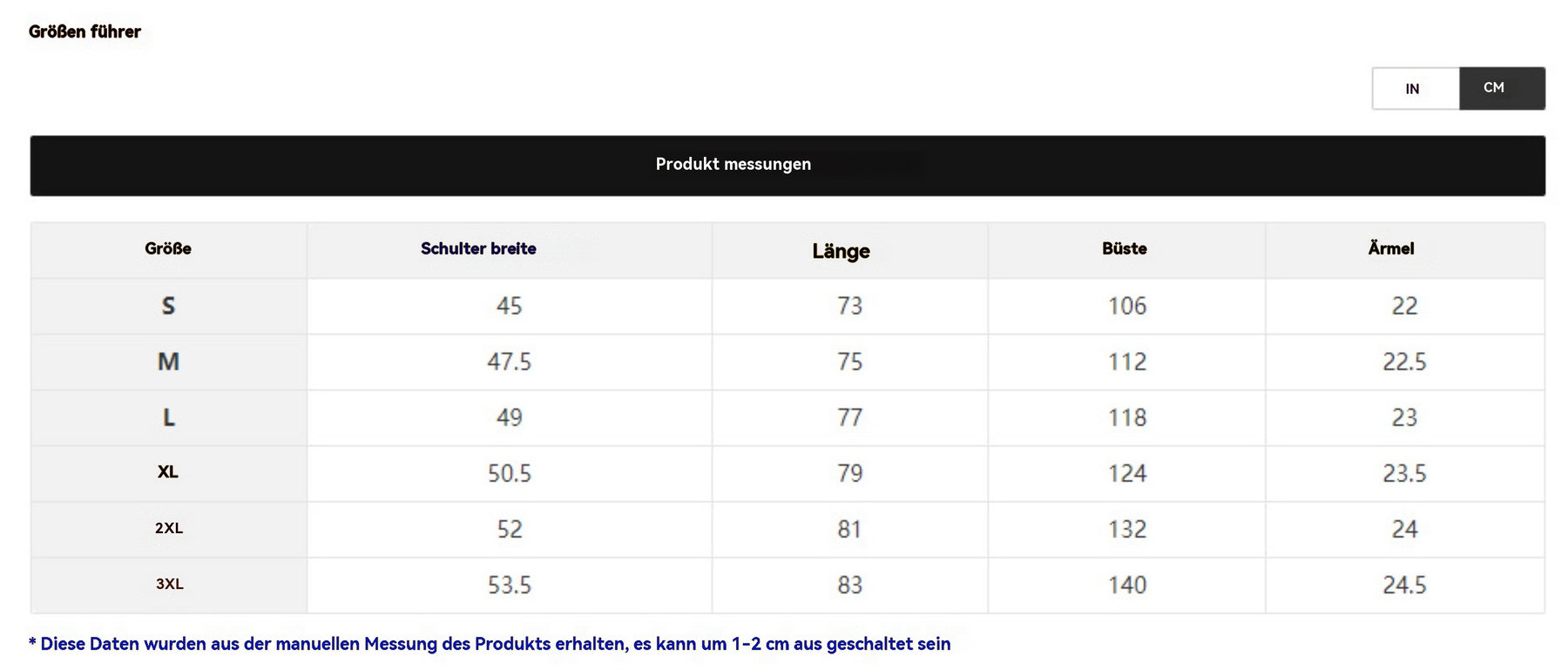Select the size 3XL row label
This screenshot has width=1568, height=670.
[168, 585]
